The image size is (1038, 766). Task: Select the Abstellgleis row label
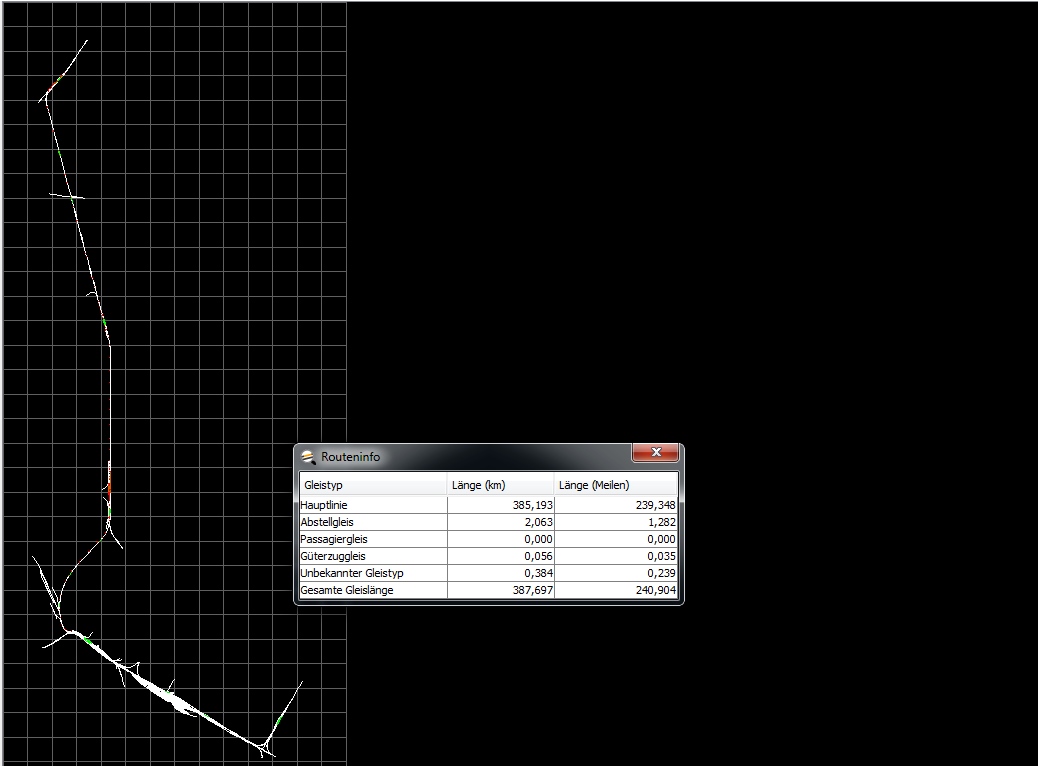327,522
